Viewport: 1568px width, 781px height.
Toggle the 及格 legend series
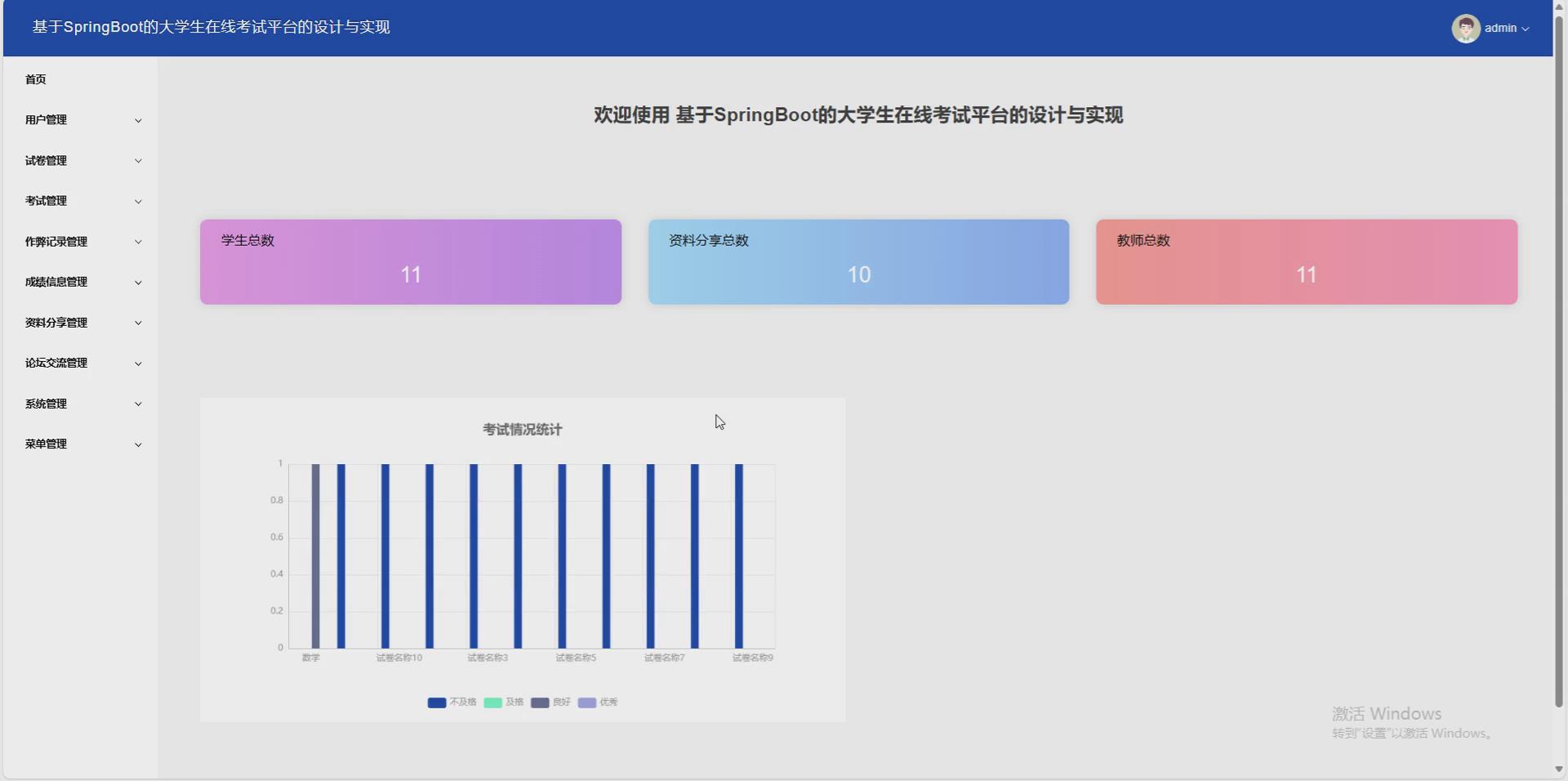(504, 703)
